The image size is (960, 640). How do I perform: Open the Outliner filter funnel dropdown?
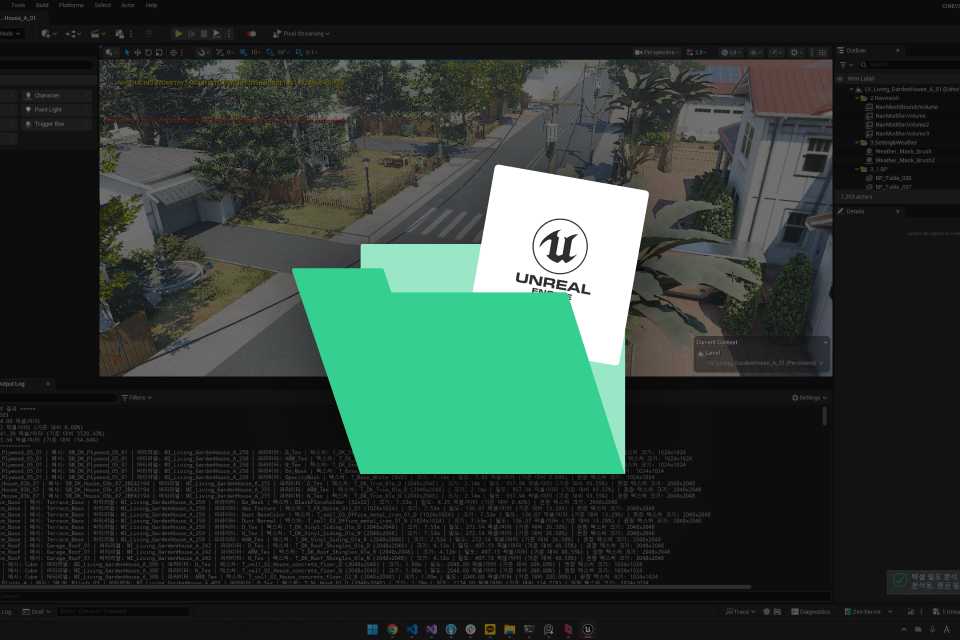click(x=847, y=64)
